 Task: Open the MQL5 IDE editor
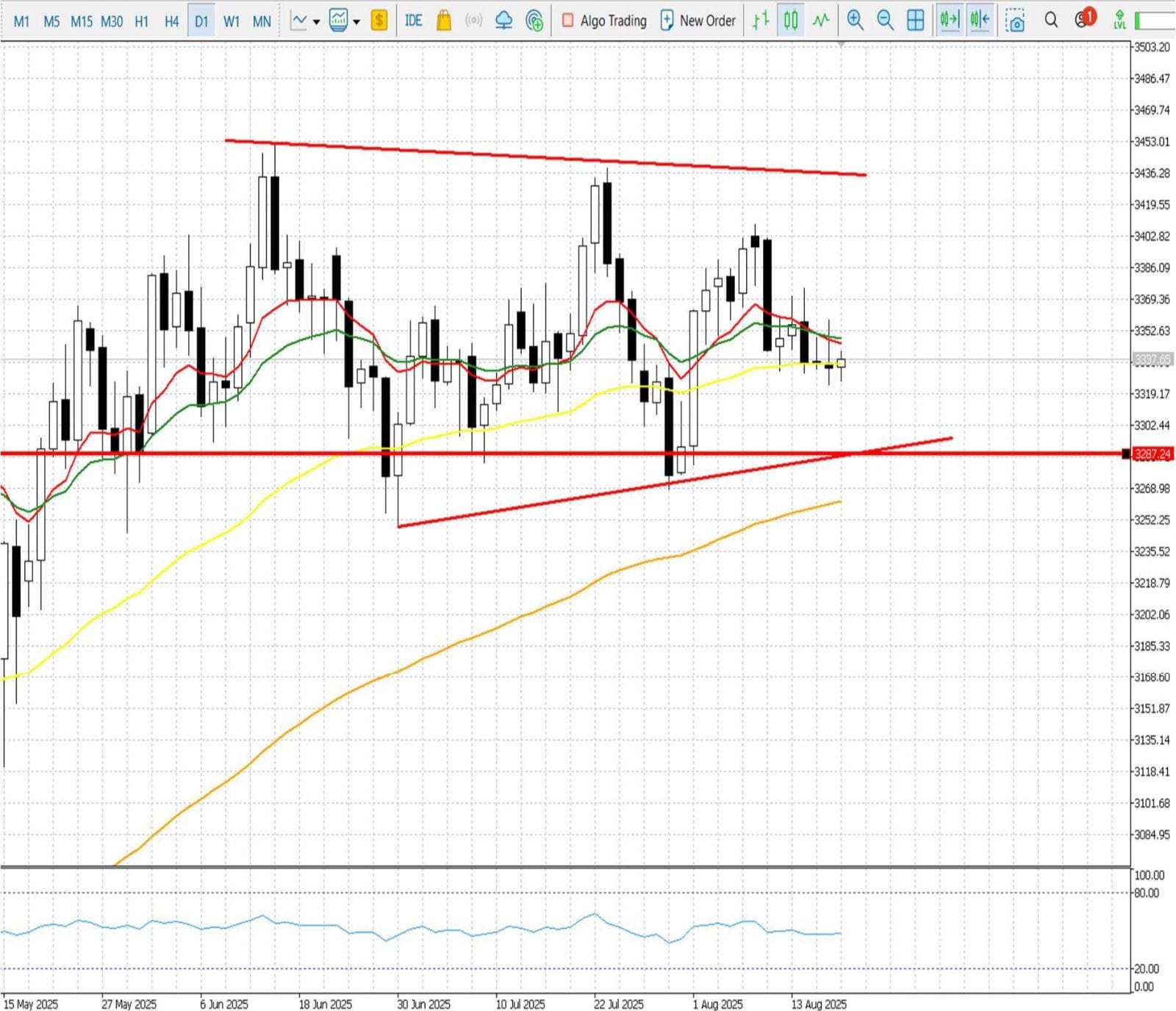(x=413, y=21)
